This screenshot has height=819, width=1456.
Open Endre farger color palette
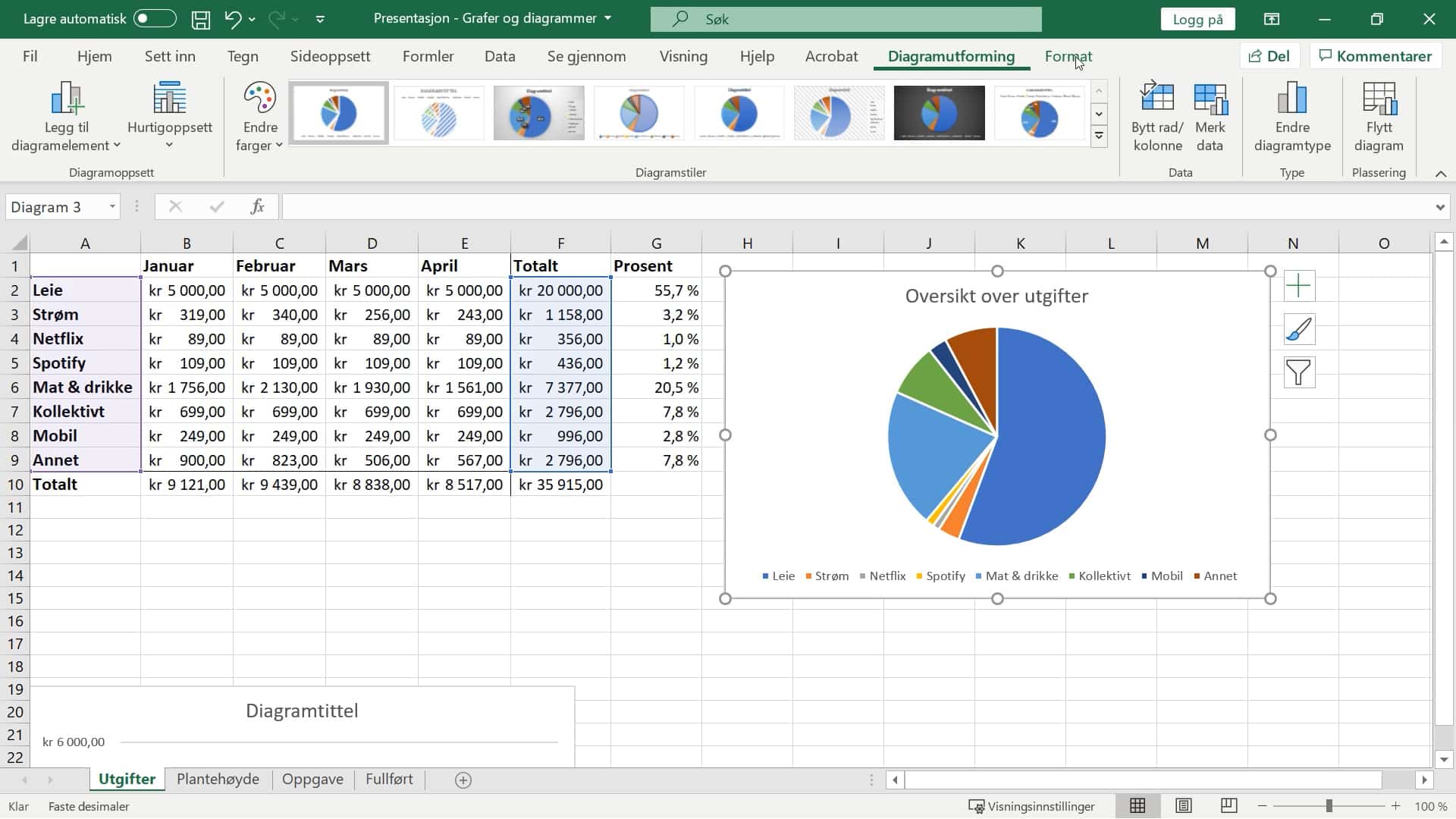259,116
